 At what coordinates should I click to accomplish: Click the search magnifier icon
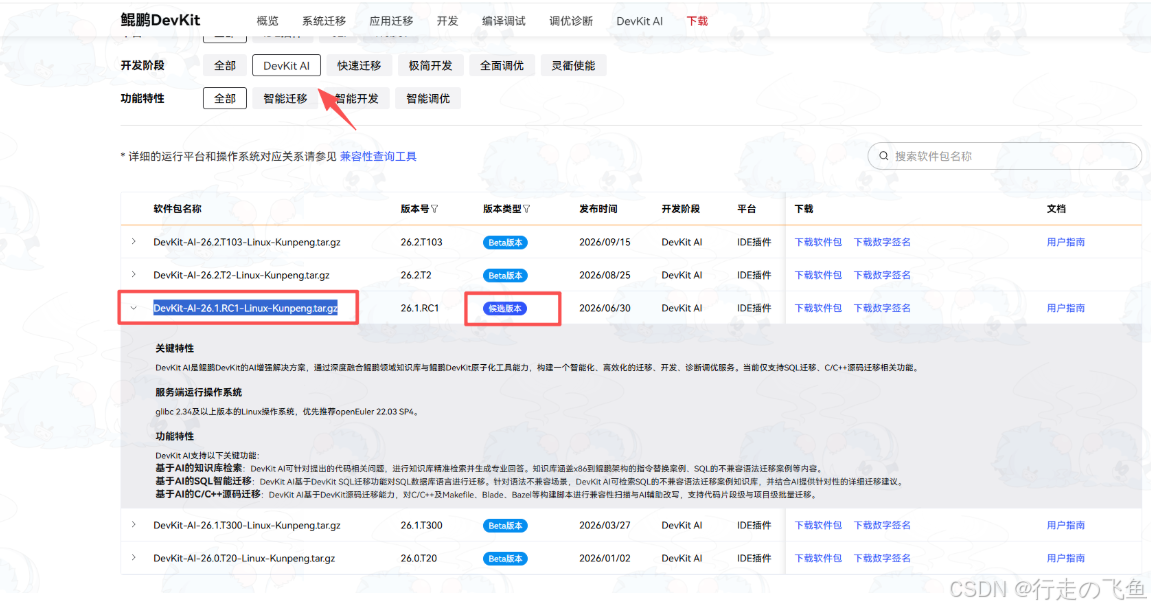[x=884, y=156]
